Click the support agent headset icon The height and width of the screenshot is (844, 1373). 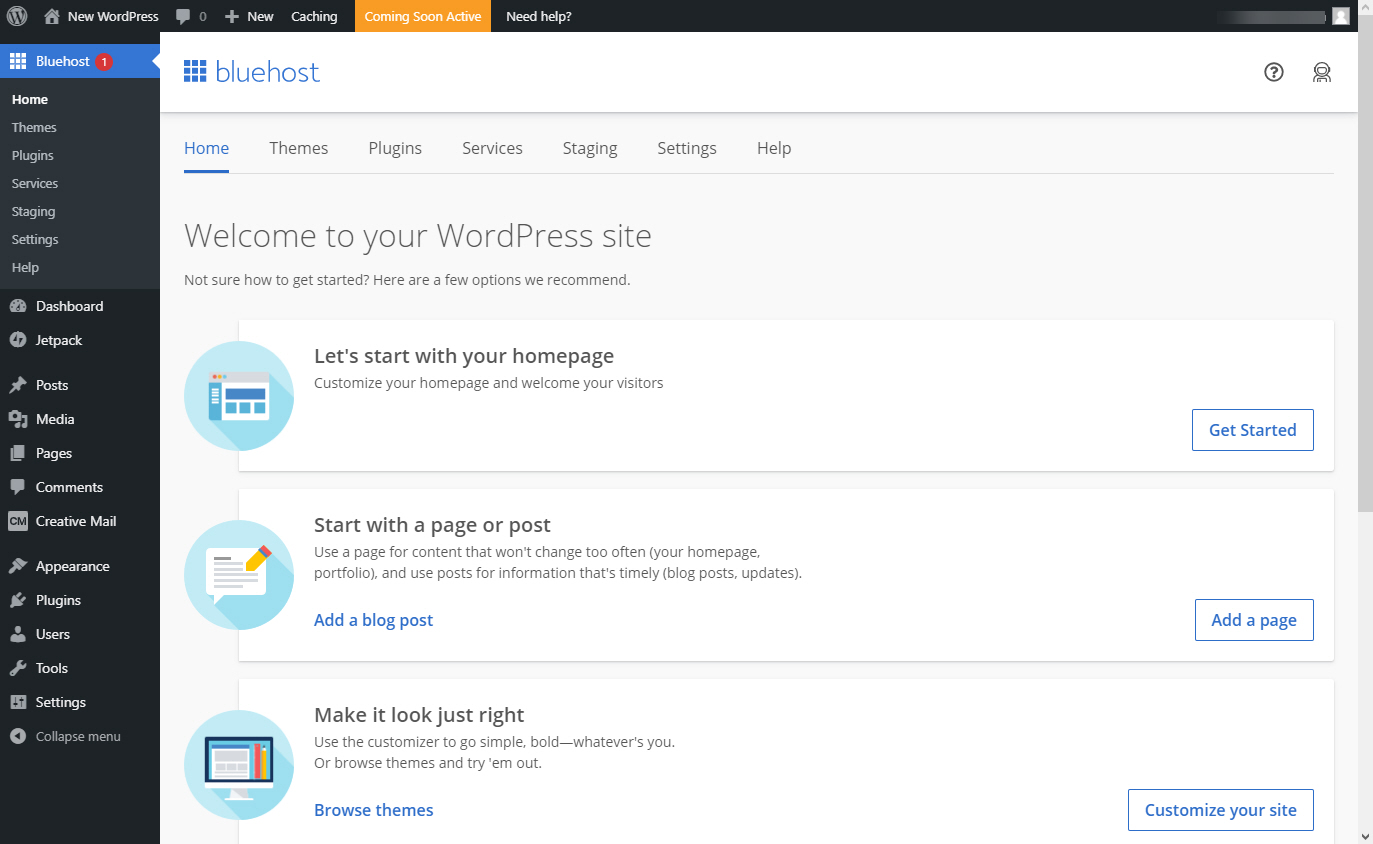(1322, 72)
